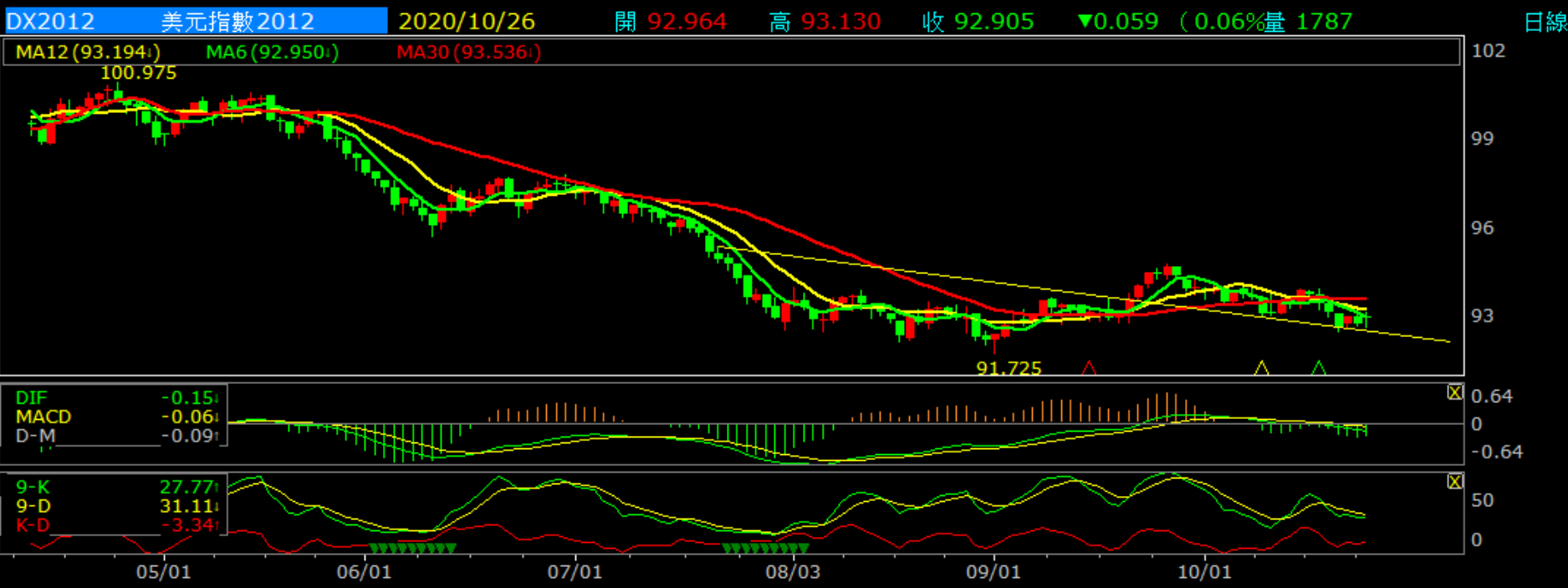Click the August oversold green triangle markers

(765, 549)
